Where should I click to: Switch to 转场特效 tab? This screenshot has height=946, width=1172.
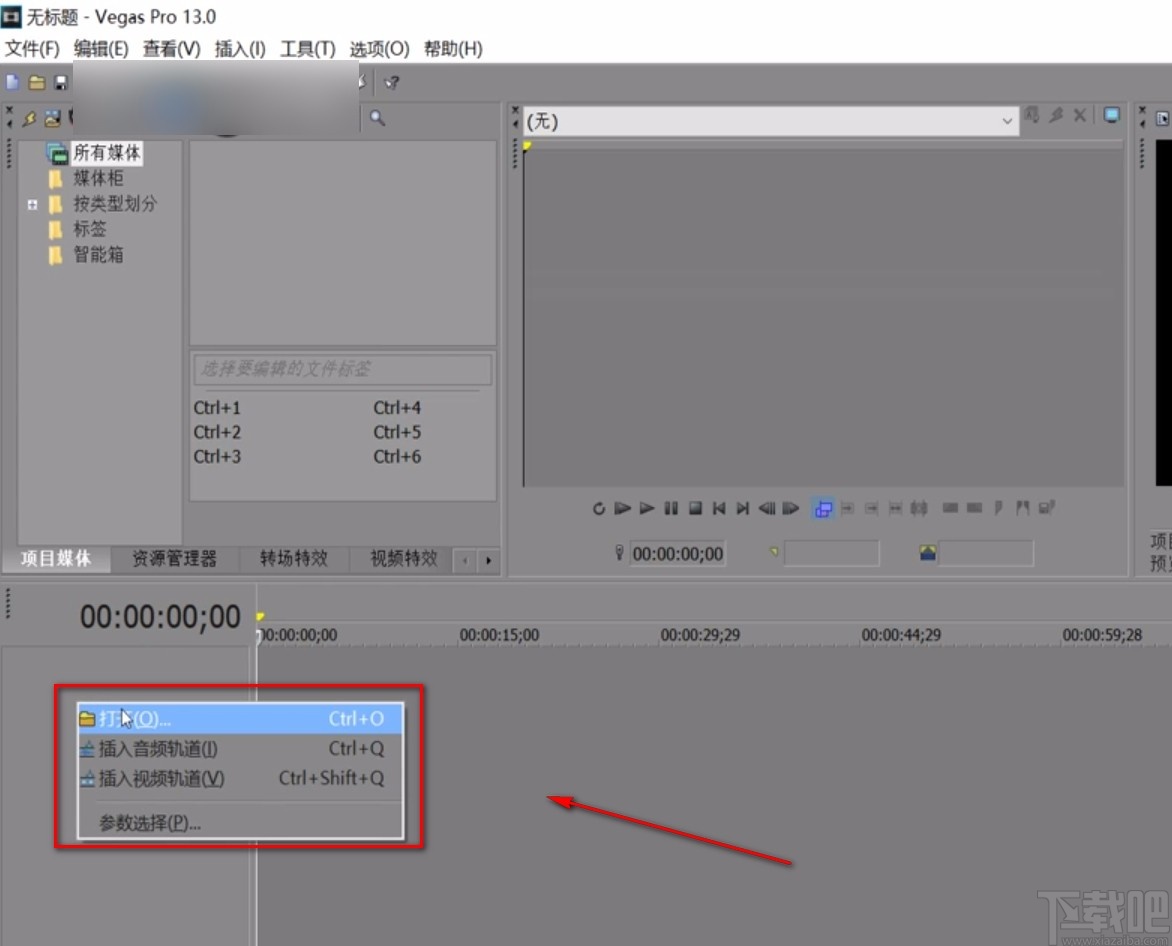294,558
